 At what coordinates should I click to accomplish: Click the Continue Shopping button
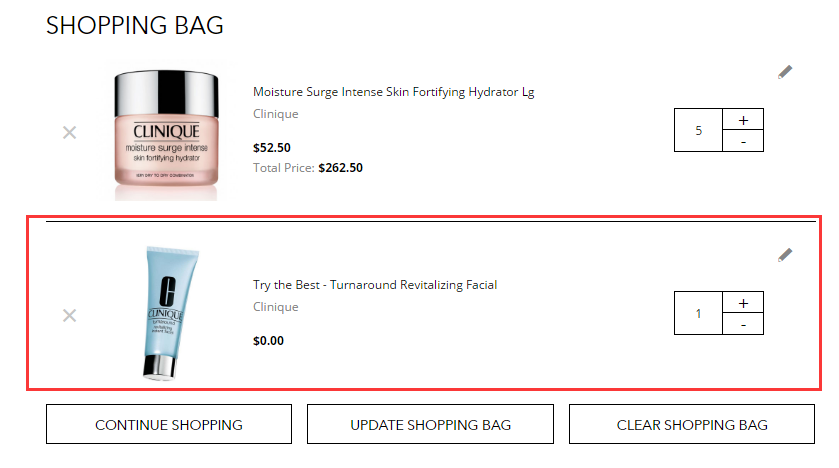point(169,424)
